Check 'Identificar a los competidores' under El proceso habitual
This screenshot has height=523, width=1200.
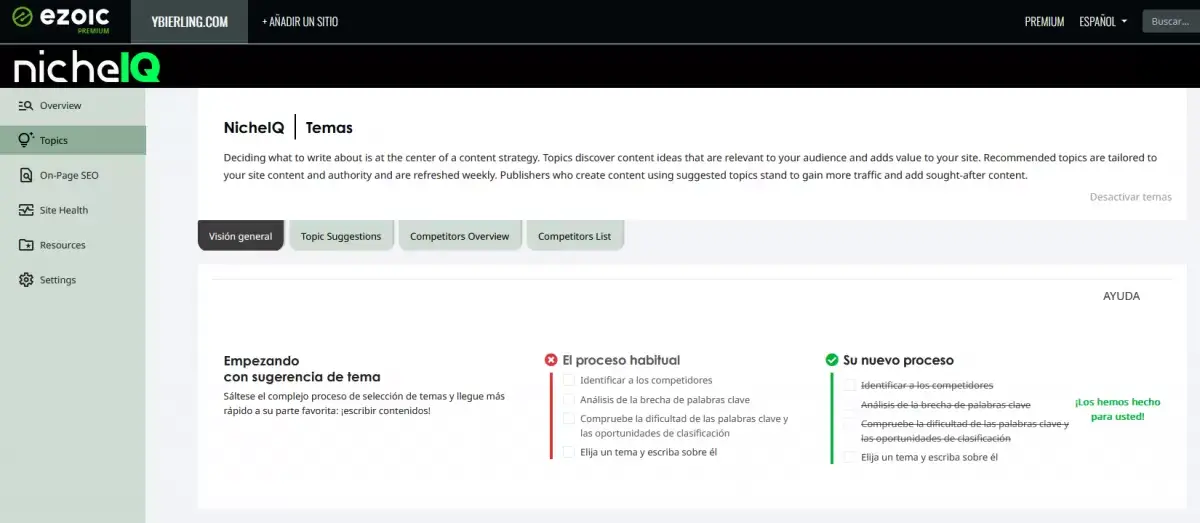[x=569, y=380]
